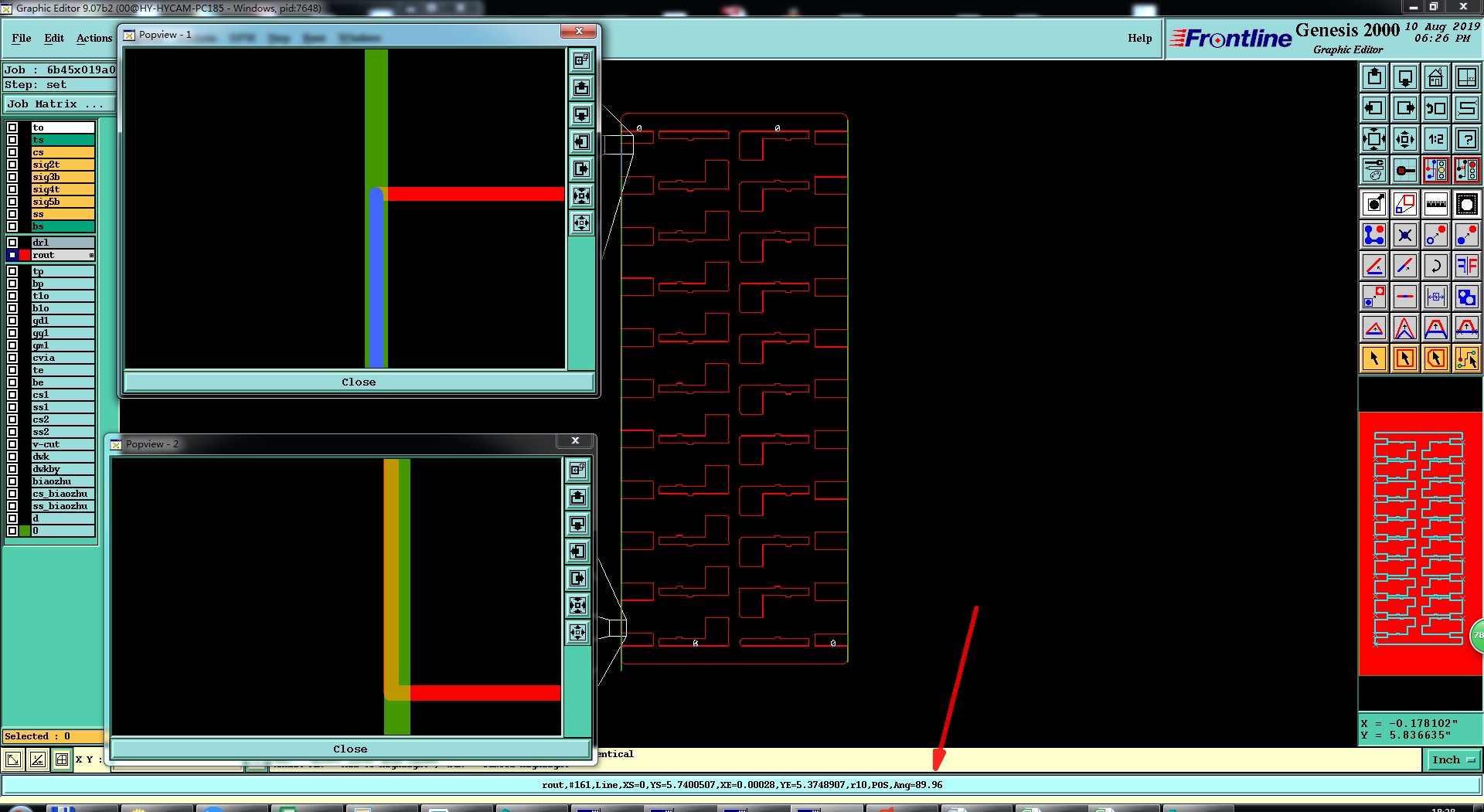Click the zoom out icon
This screenshot has height=812, width=1484.
click(x=1405, y=139)
